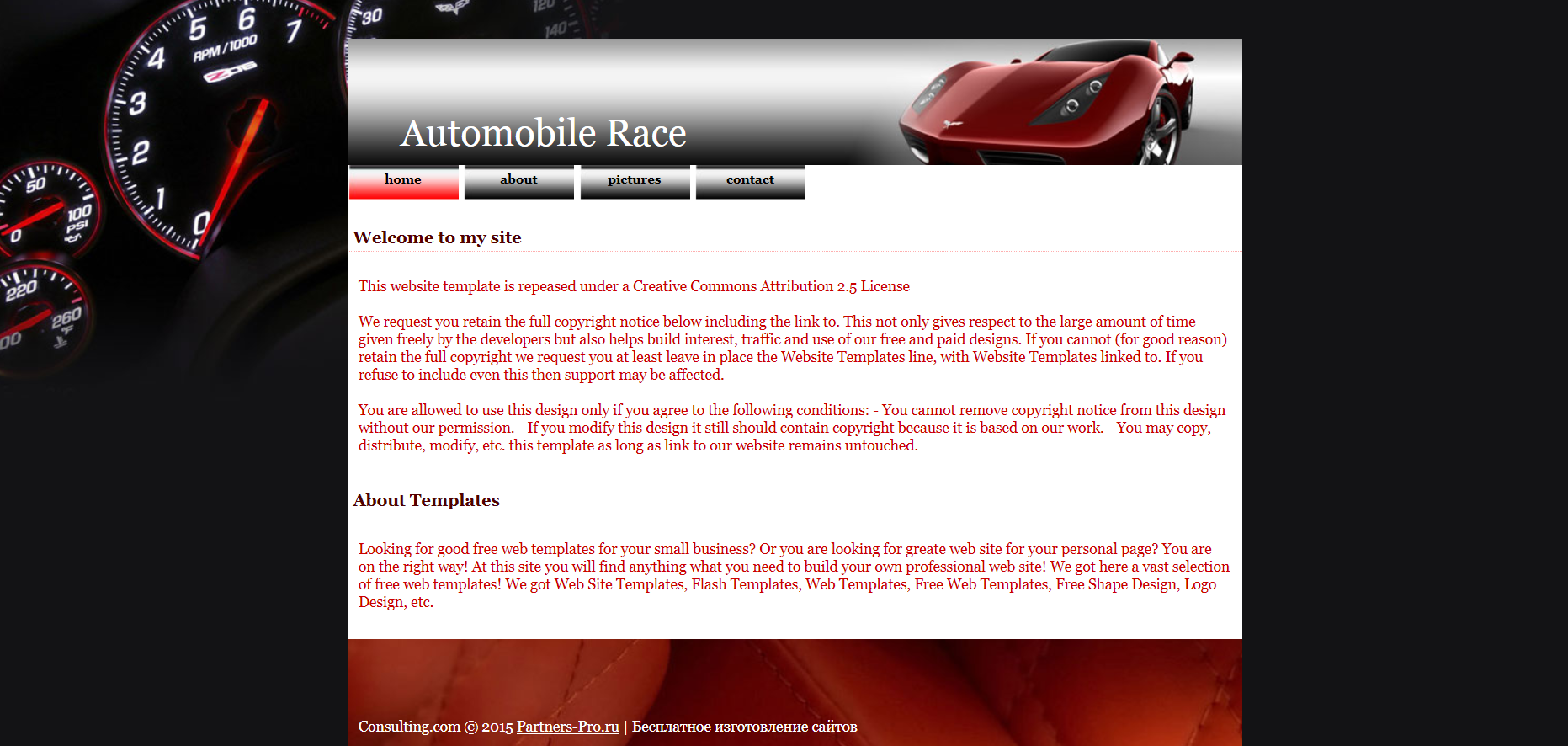The width and height of the screenshot is (1568, 746).
Task: Switch to the about tab
Action: [518, 182]
